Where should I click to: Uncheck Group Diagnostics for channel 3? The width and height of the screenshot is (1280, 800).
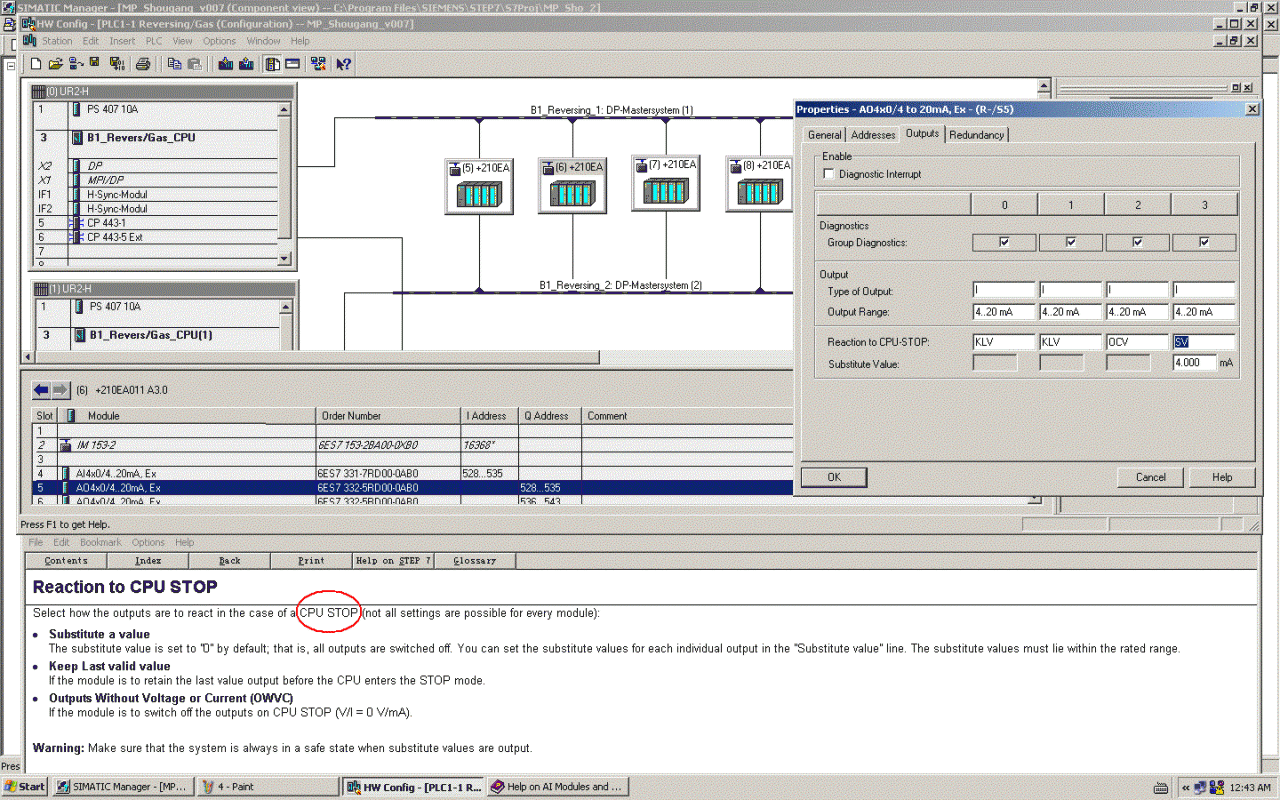pyautogui.click(x=1204, y=242)
